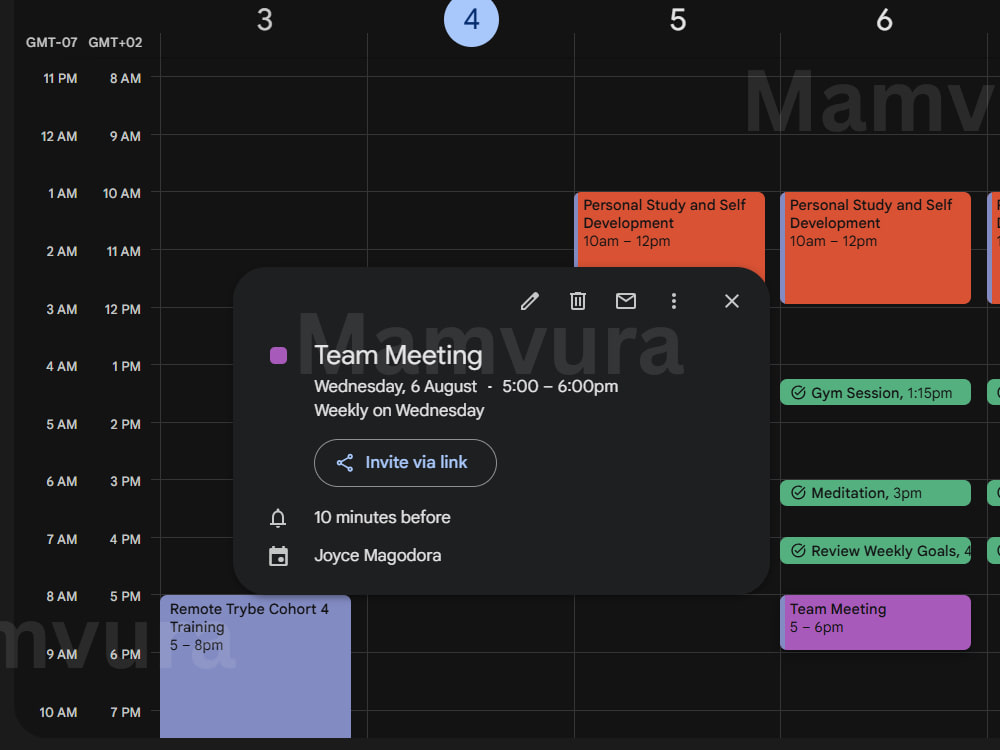Click the pencil edit event icon
The height and width of the screenshot is (750, 1000).
click(x=529, y=301)
